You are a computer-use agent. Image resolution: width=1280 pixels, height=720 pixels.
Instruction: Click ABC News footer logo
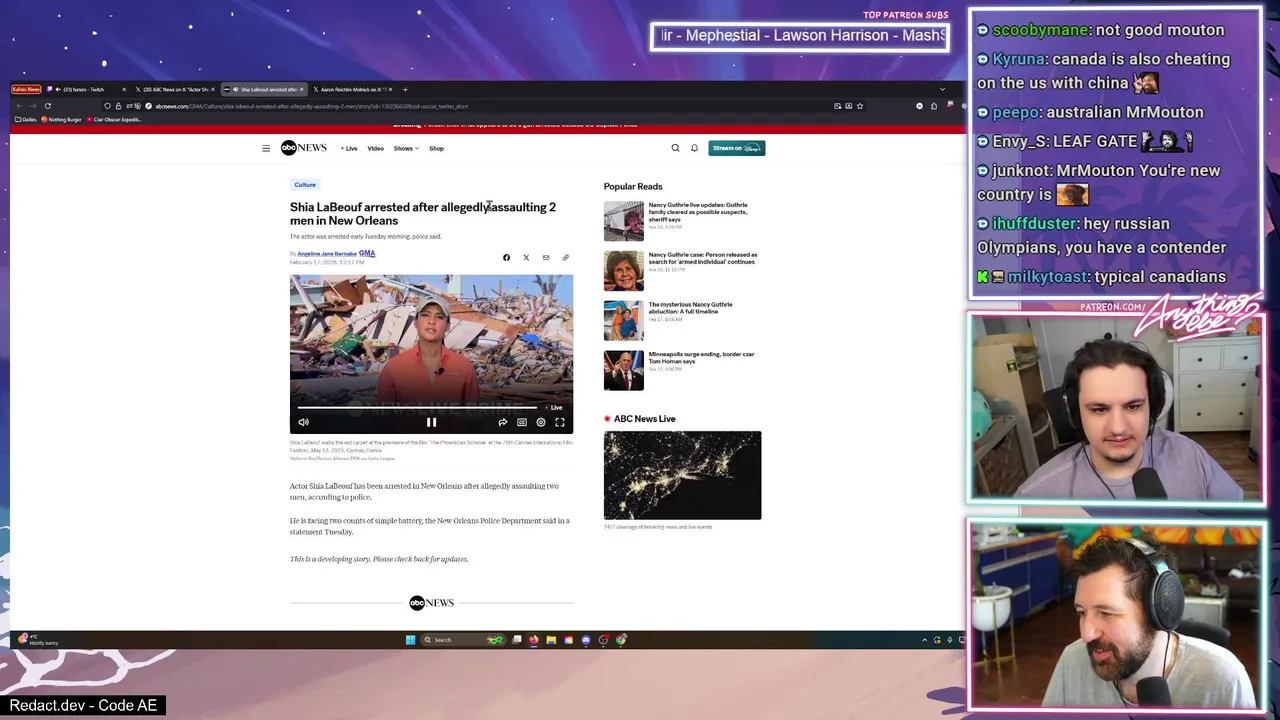[431, 602]
